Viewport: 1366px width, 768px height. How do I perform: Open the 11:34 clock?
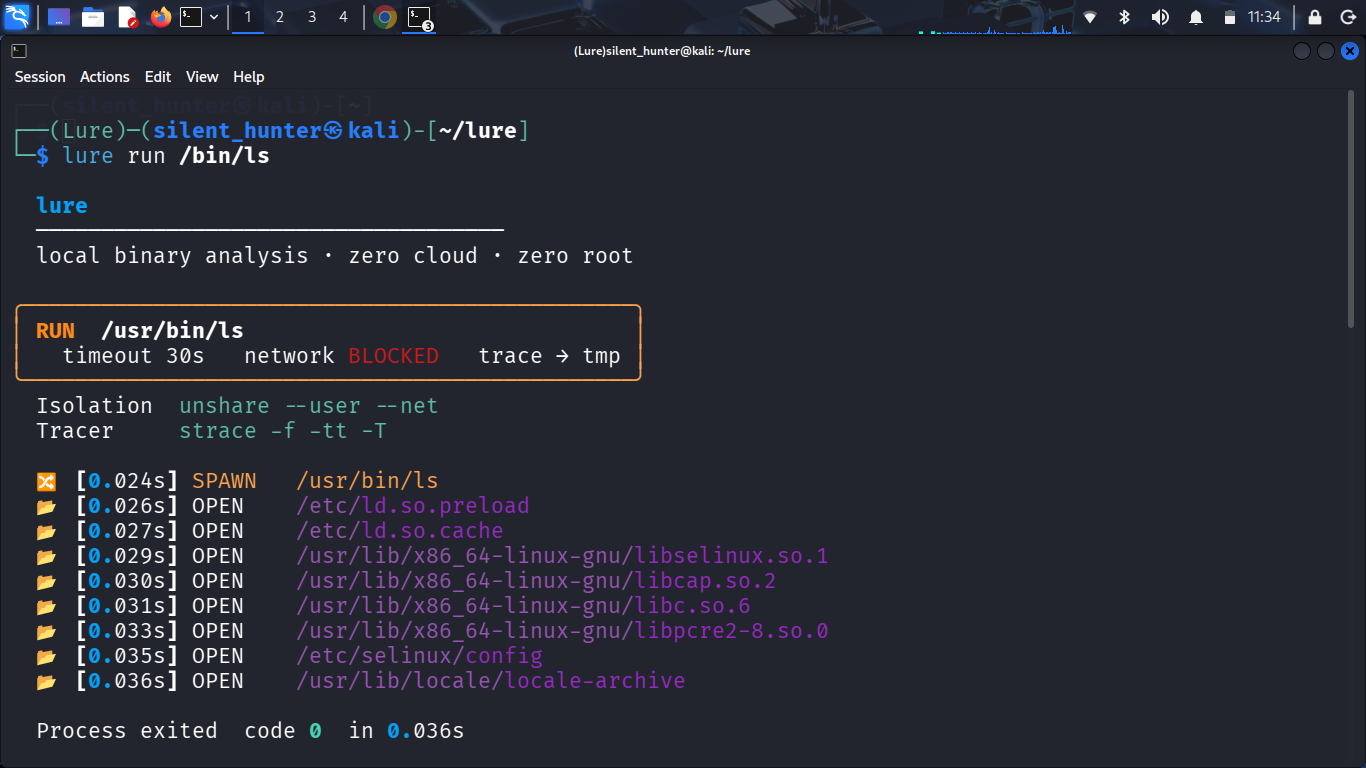pos(1264,17)
